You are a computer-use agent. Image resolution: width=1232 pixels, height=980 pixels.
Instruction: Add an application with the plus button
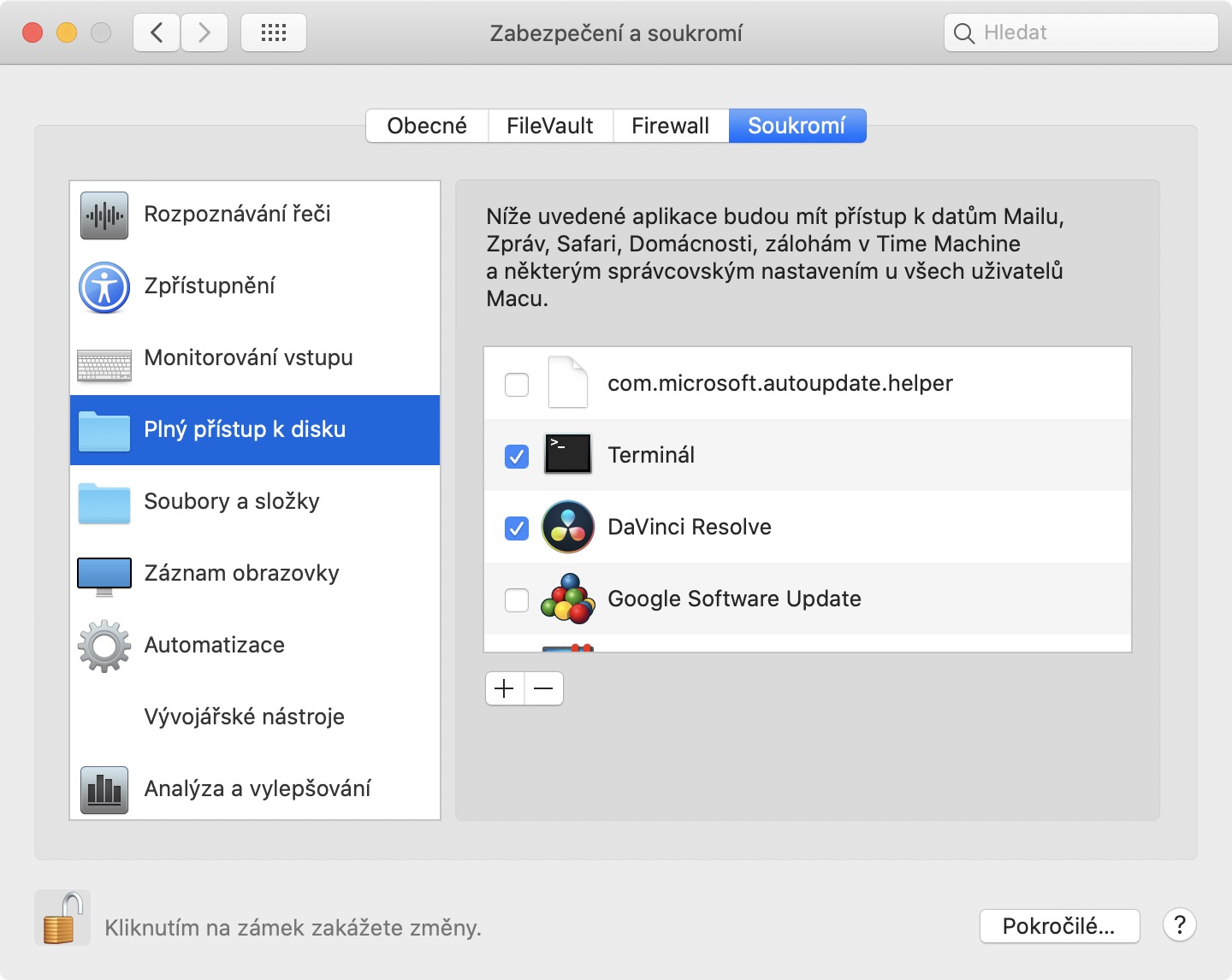pyautogui.click(x=505, y=688)
